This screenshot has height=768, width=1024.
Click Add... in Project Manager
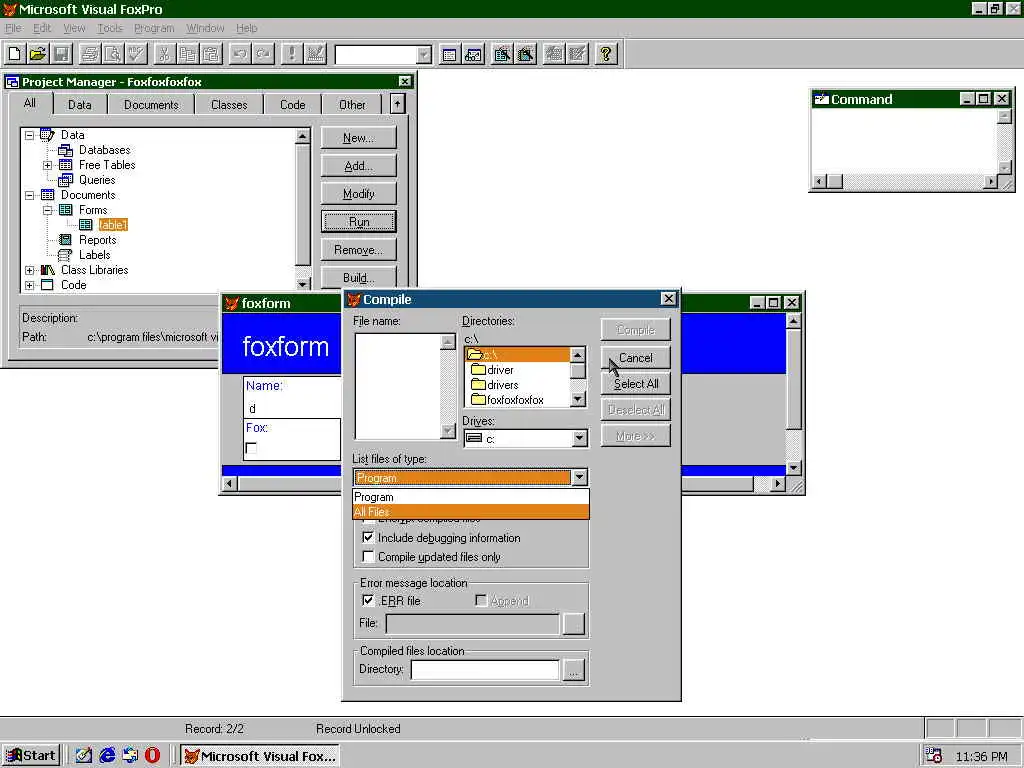click(359, 166)
